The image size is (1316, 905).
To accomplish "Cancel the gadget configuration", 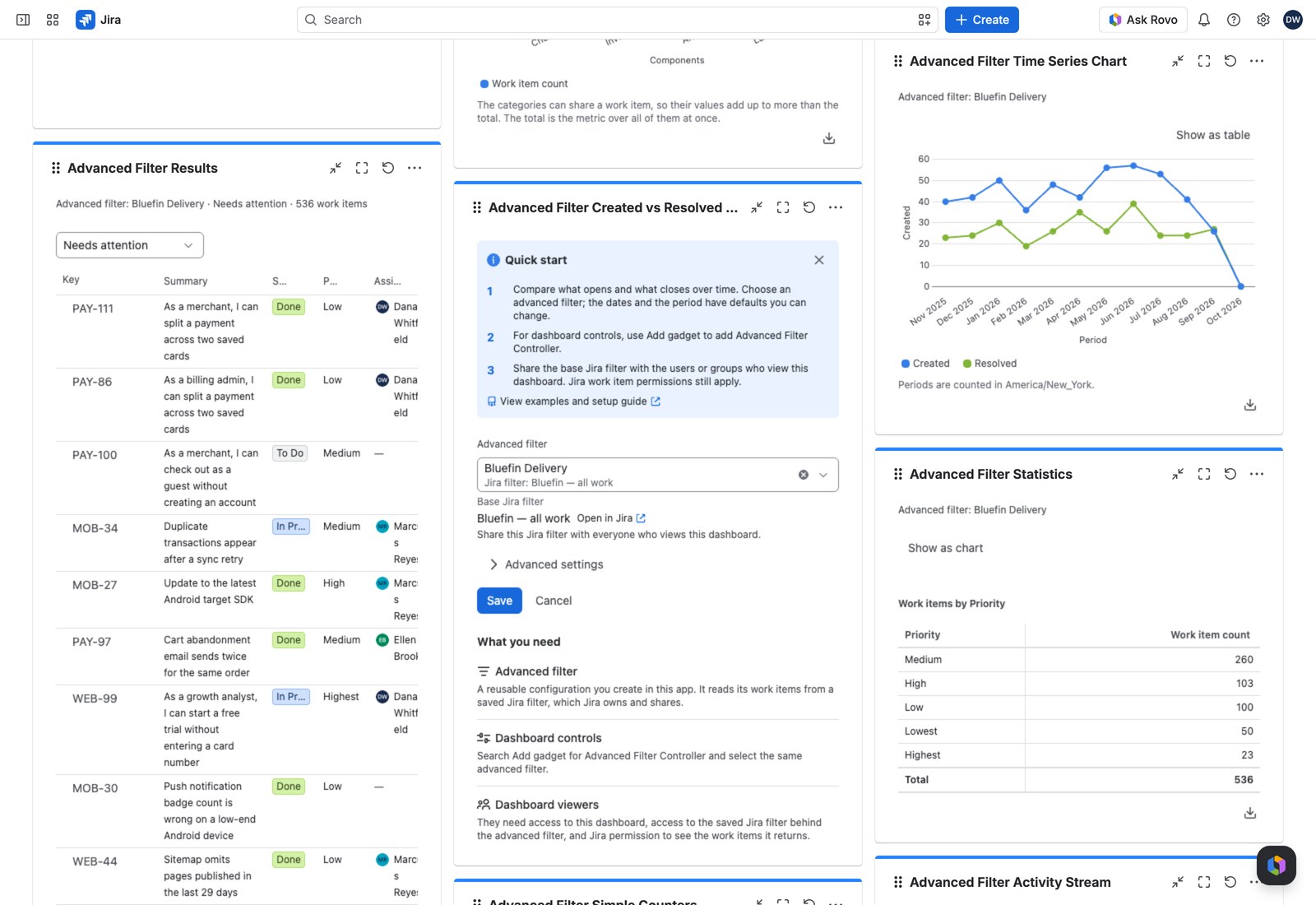I will pyautogui.click(x=554, y=601).
